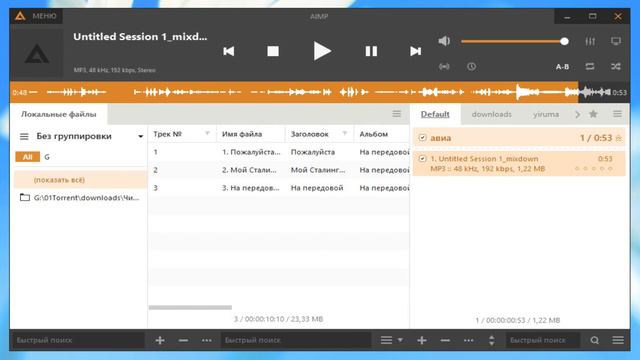Skip to the next track
640x360 pixels.
(416, 51)
